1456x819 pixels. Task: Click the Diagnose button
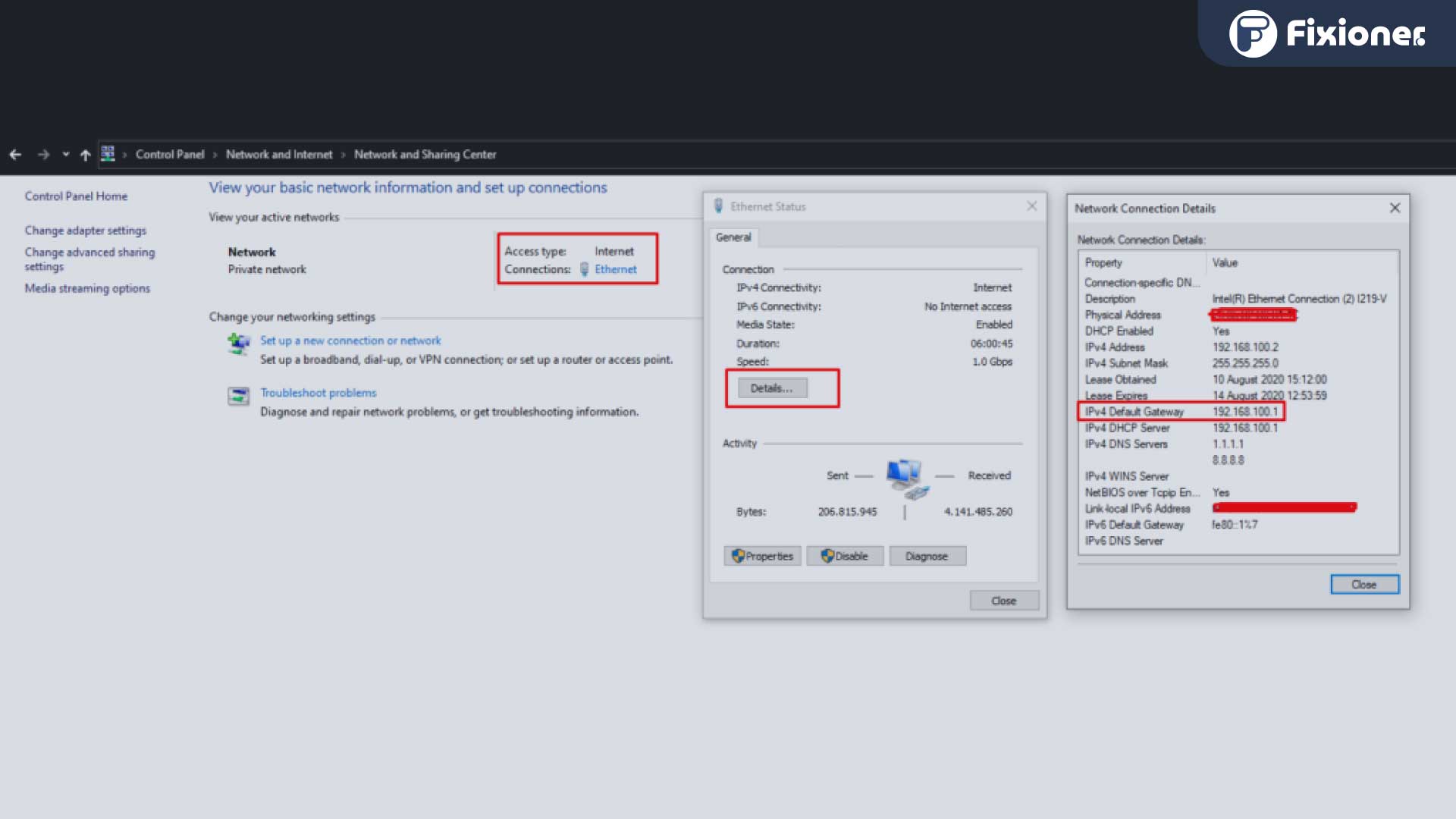(x=927, y=557)
